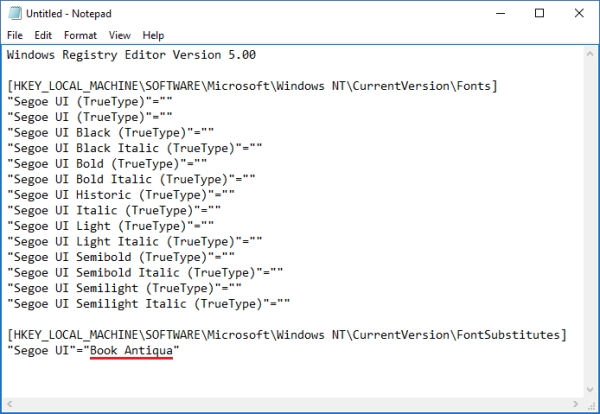The image size is (600, 414).
Task: Click the horizontal scrollbar left arrow
Action: (10, 404)
